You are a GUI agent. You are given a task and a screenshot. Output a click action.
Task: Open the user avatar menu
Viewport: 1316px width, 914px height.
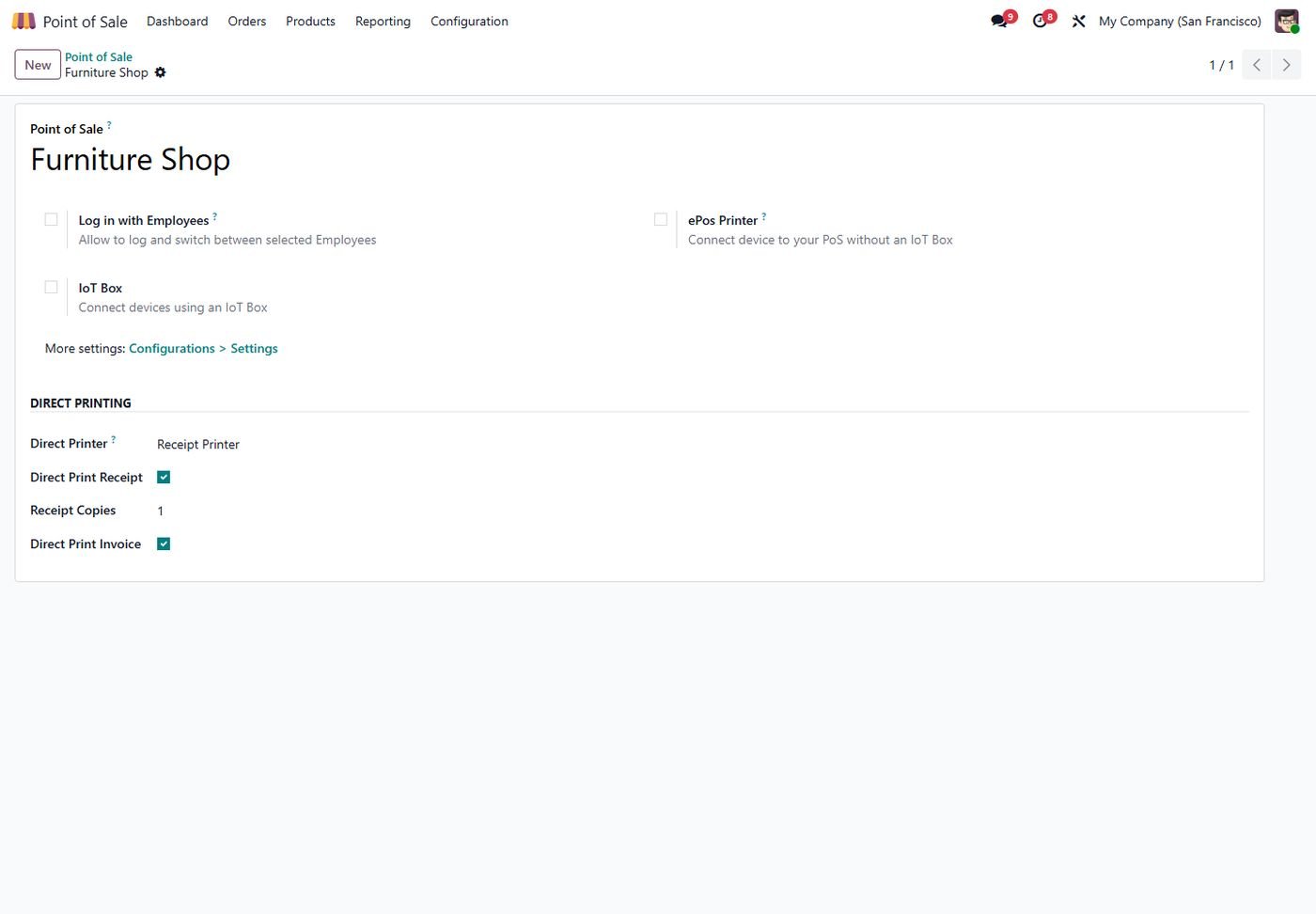click(x=1286, y=21)
